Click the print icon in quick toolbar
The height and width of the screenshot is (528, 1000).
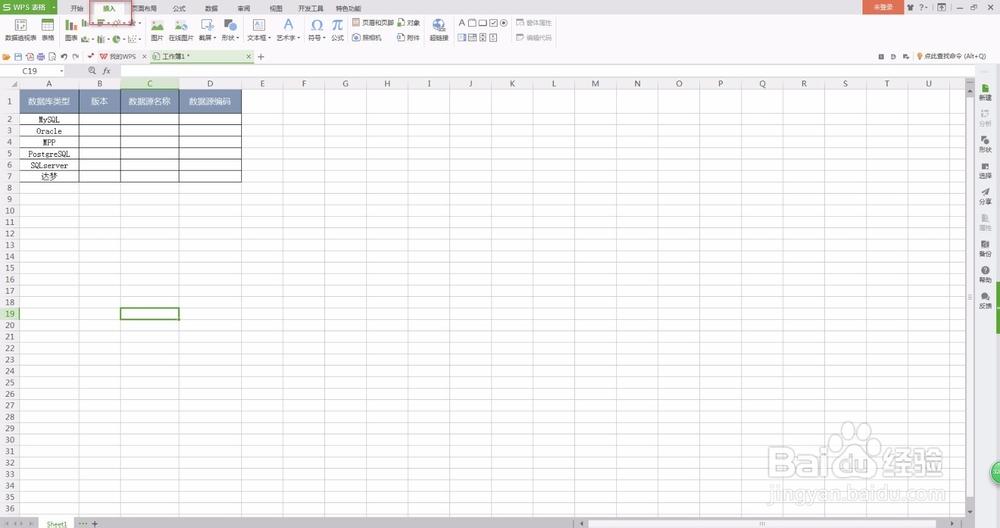(41, 57)
